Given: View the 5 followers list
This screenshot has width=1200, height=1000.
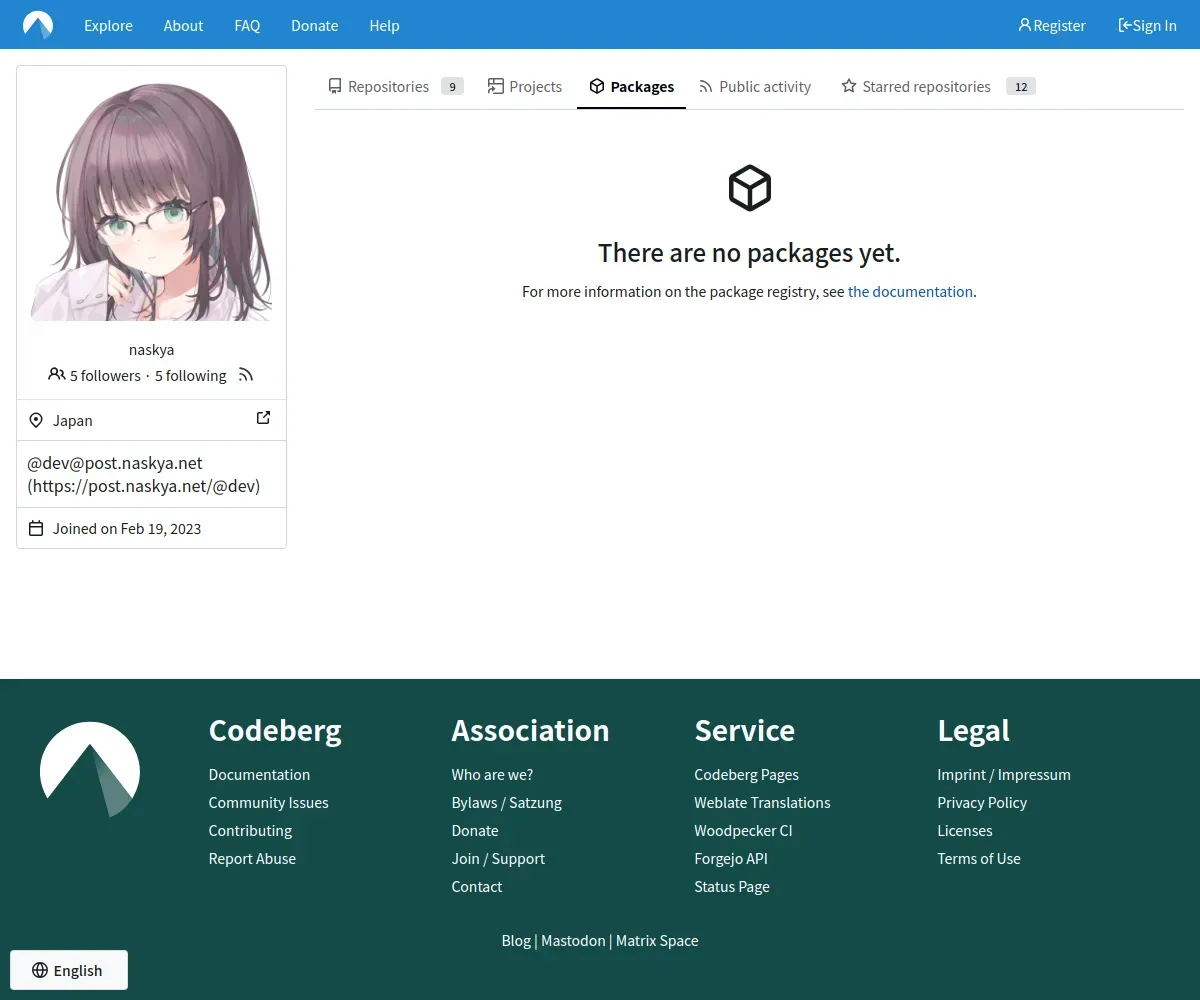Looking at the screenshot, I should click(x=105, y=376).
